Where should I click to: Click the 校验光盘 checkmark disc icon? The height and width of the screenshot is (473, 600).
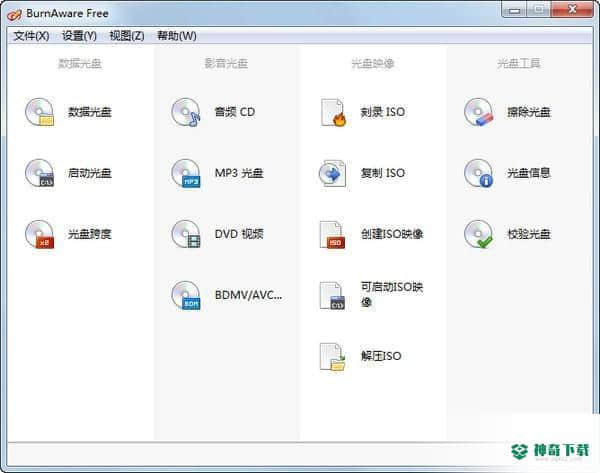point(479,234)
